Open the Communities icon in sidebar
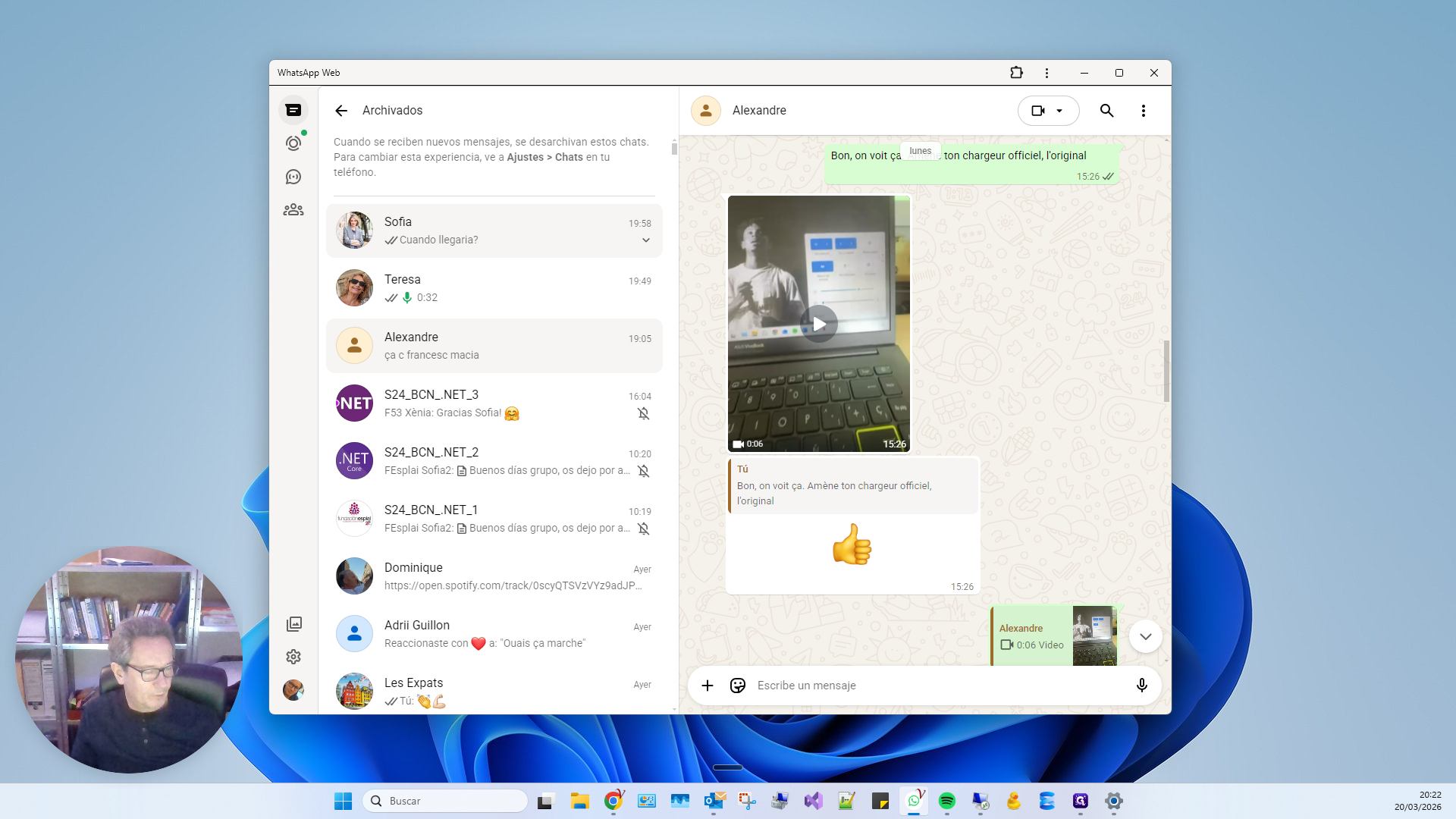Image resolution: width=1456 pixels, height=819 pixels. point(293,210)
